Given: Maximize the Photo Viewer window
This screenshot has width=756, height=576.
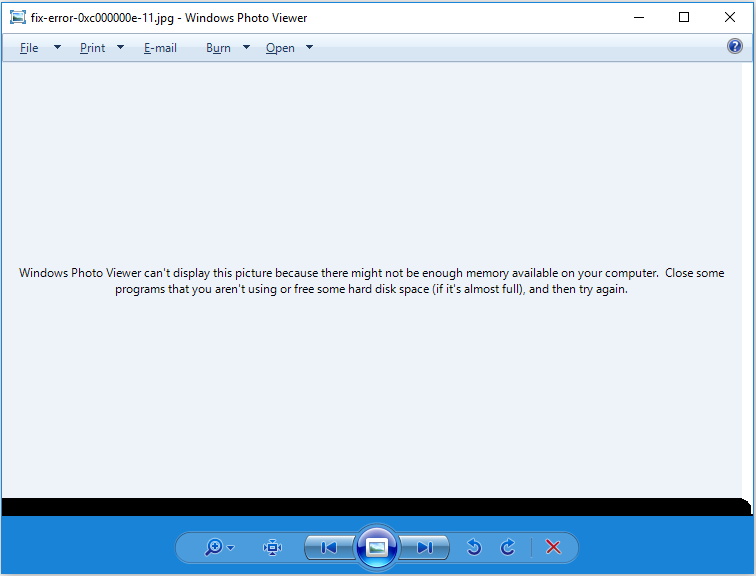Looking at the screenshot, I should [x=684, y=17].
